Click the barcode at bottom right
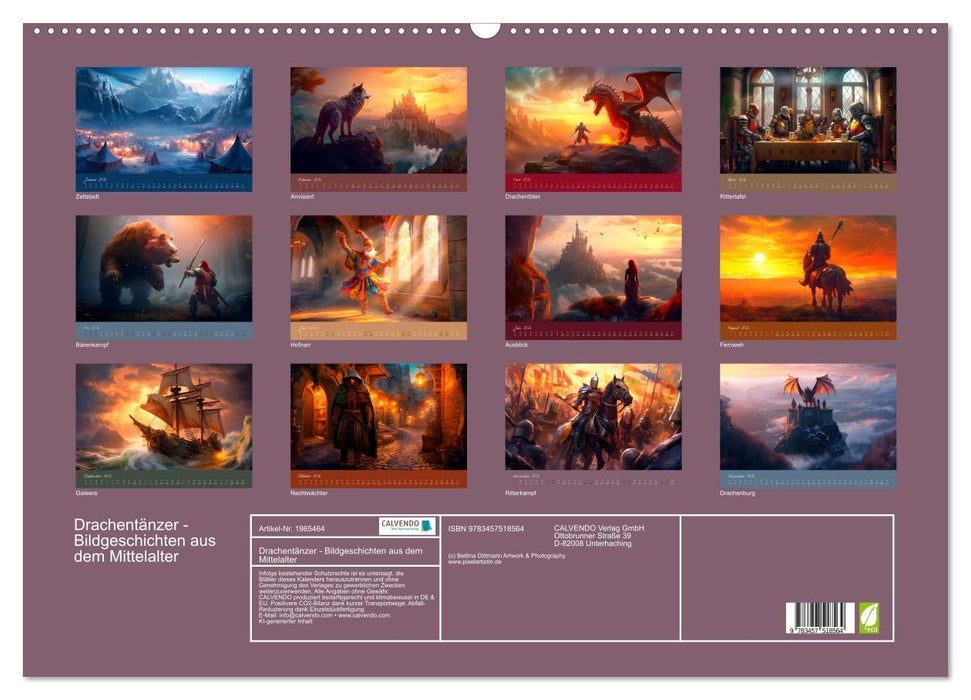971x700 pixels. (820, 618)
